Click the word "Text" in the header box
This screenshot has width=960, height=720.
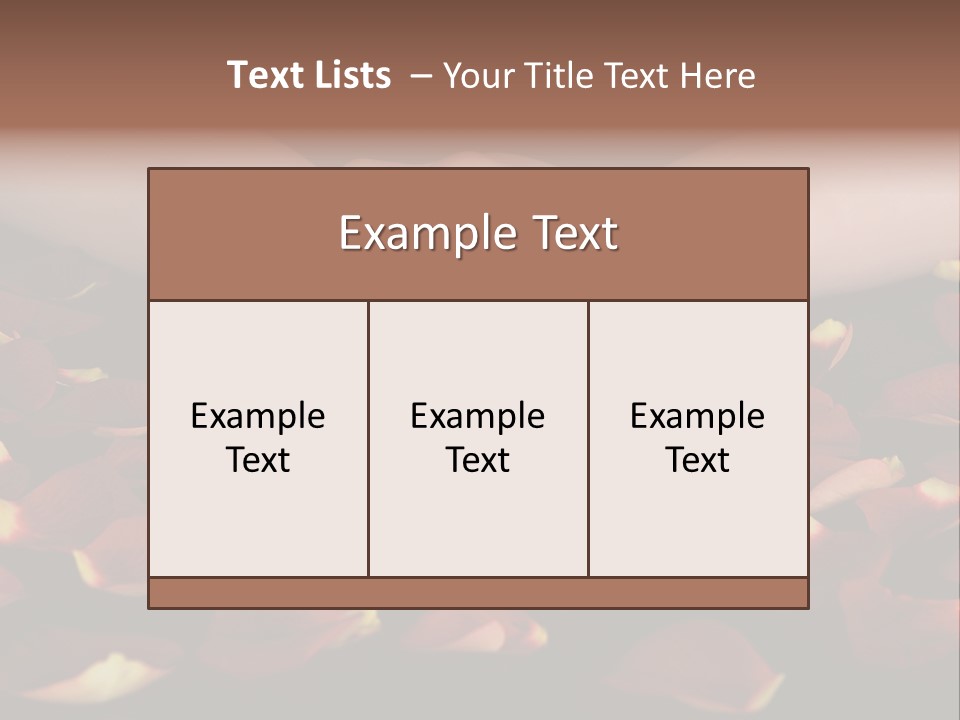[576, 233]
